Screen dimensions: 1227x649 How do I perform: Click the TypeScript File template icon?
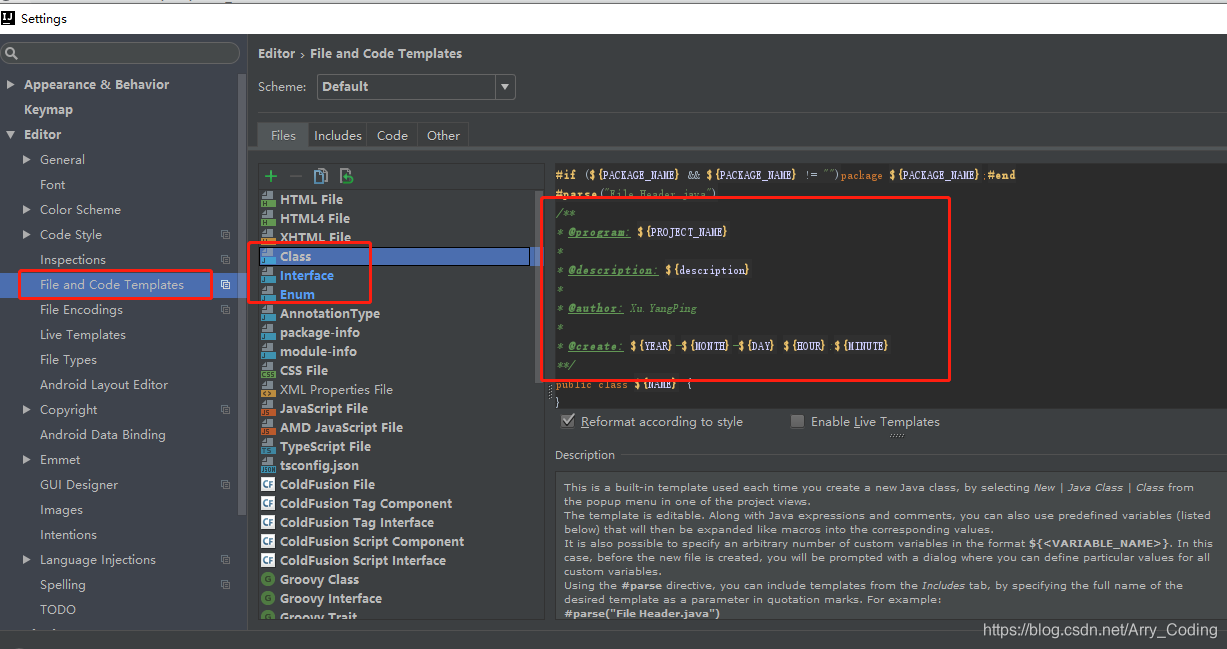(x=268, y=446)
